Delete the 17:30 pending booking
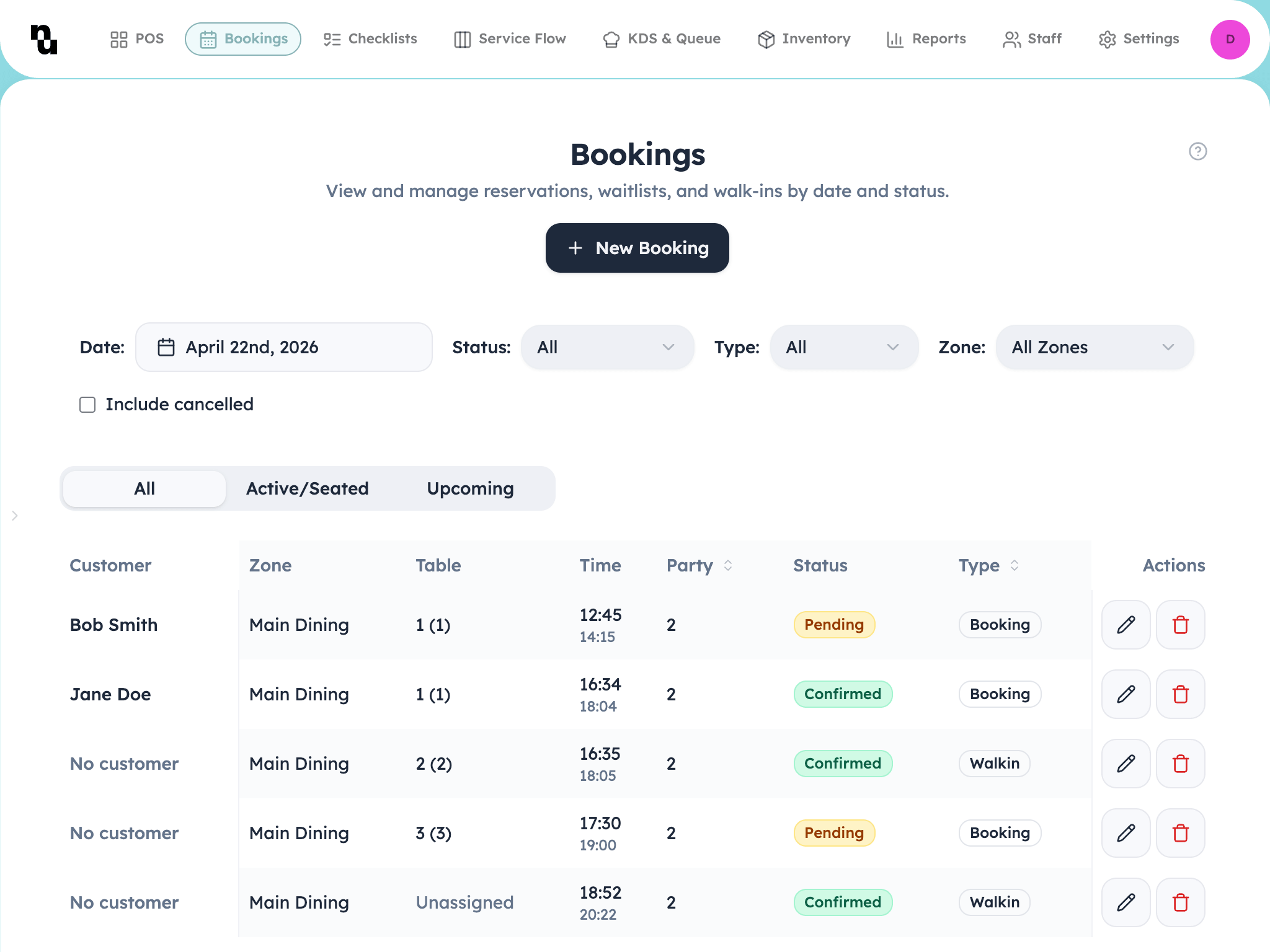The width and height of the screenshot is (1270, 952). [x=1180, y=833]
